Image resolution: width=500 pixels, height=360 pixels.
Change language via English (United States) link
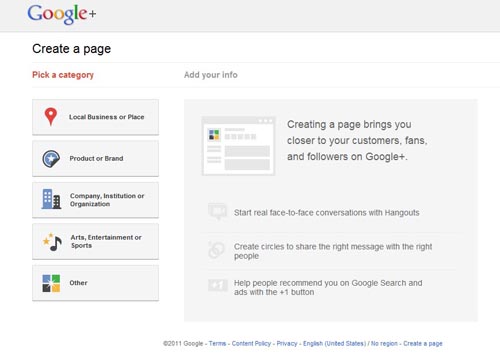334,343
